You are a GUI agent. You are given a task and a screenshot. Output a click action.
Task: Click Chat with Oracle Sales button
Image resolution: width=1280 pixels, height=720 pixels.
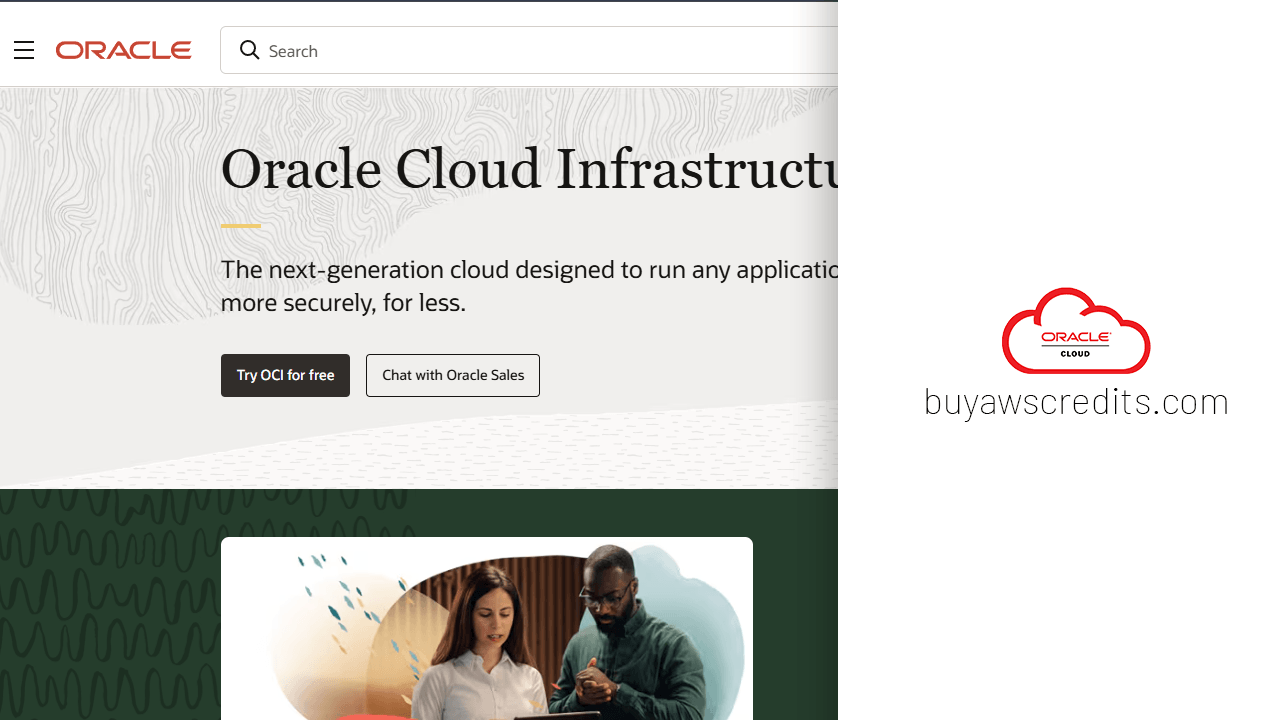click(453, 375)
